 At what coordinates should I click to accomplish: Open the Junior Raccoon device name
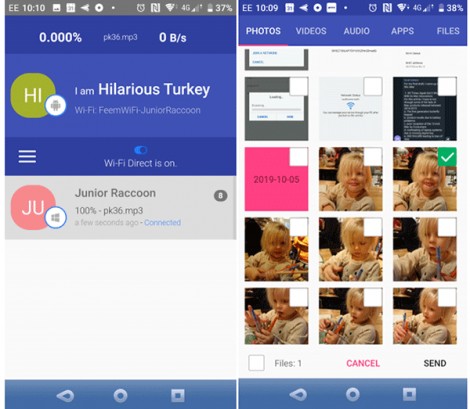click(x=115, y=193)
